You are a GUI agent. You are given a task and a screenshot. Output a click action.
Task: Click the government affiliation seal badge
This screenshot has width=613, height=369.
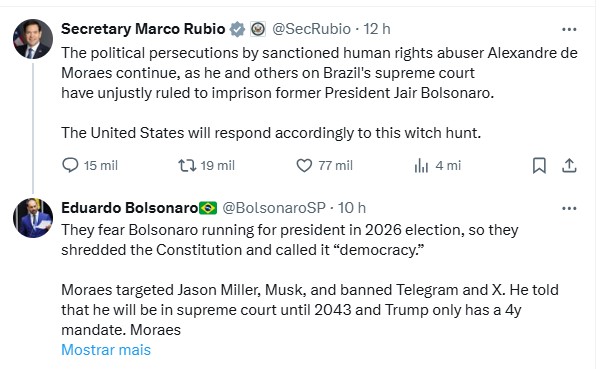point(258,29)
